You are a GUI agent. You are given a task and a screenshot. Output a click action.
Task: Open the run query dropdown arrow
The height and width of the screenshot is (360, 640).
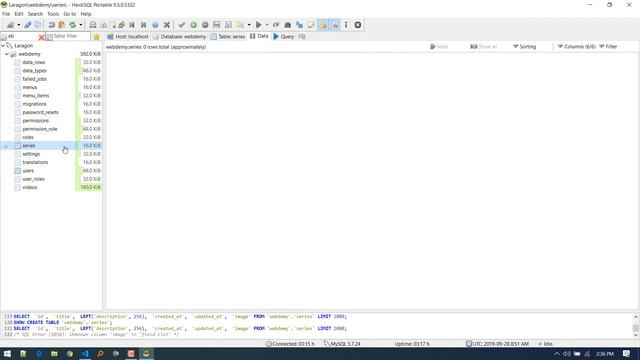tap(267, 25)
